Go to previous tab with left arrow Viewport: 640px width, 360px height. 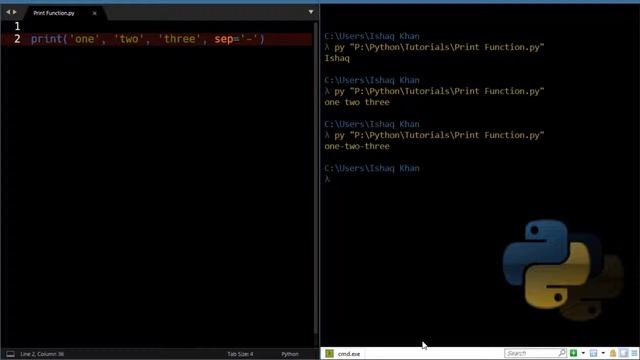(8, 12)
